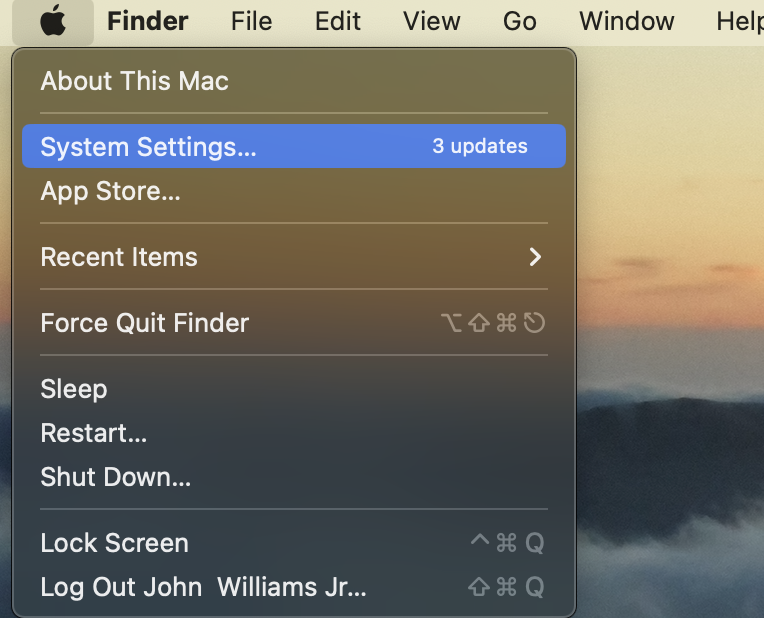Select Shut Down option
The image size is (764, 618).
tap(294, 477)
